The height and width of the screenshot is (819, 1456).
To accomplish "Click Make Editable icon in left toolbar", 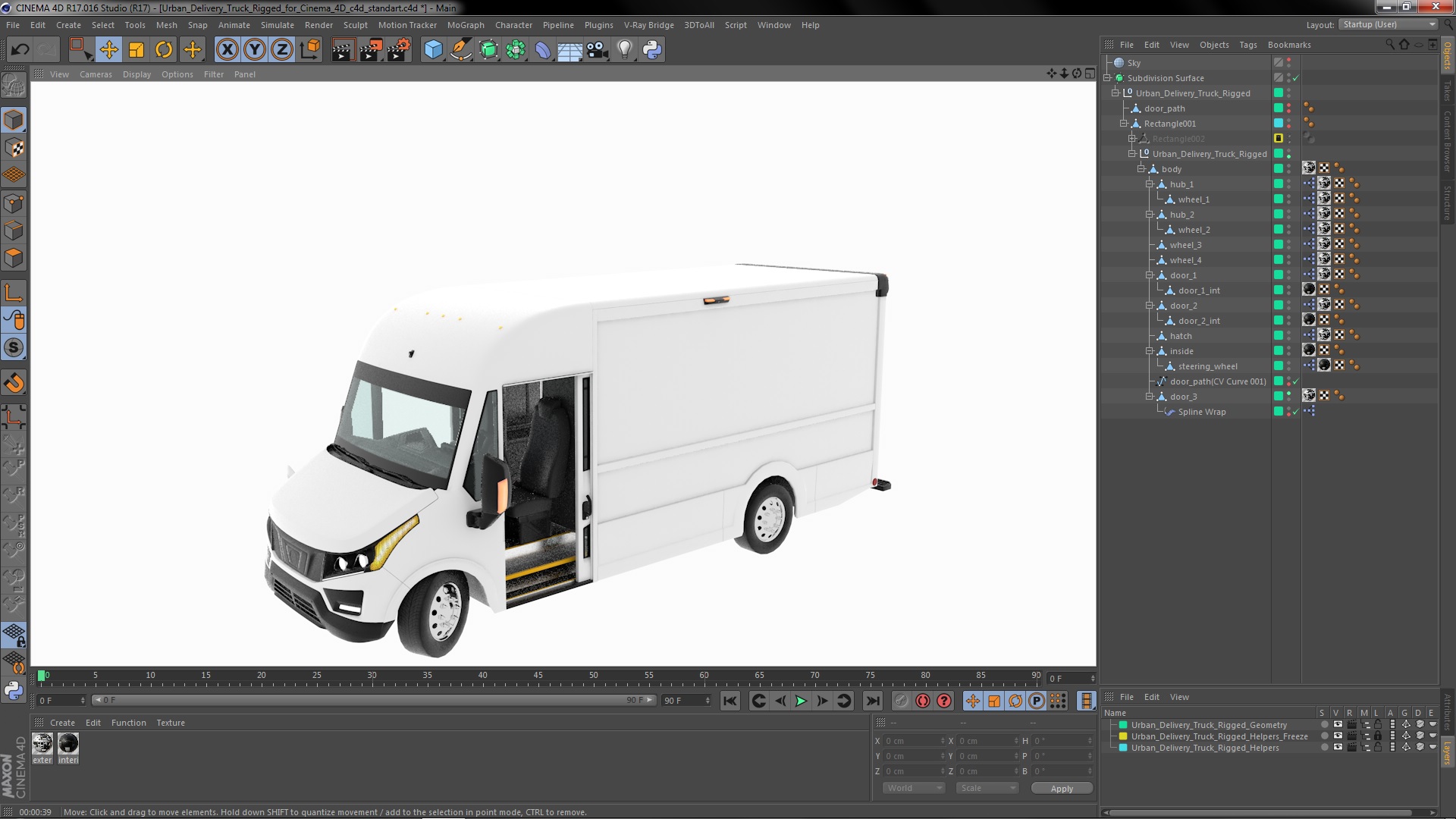I will click(14, 86).
